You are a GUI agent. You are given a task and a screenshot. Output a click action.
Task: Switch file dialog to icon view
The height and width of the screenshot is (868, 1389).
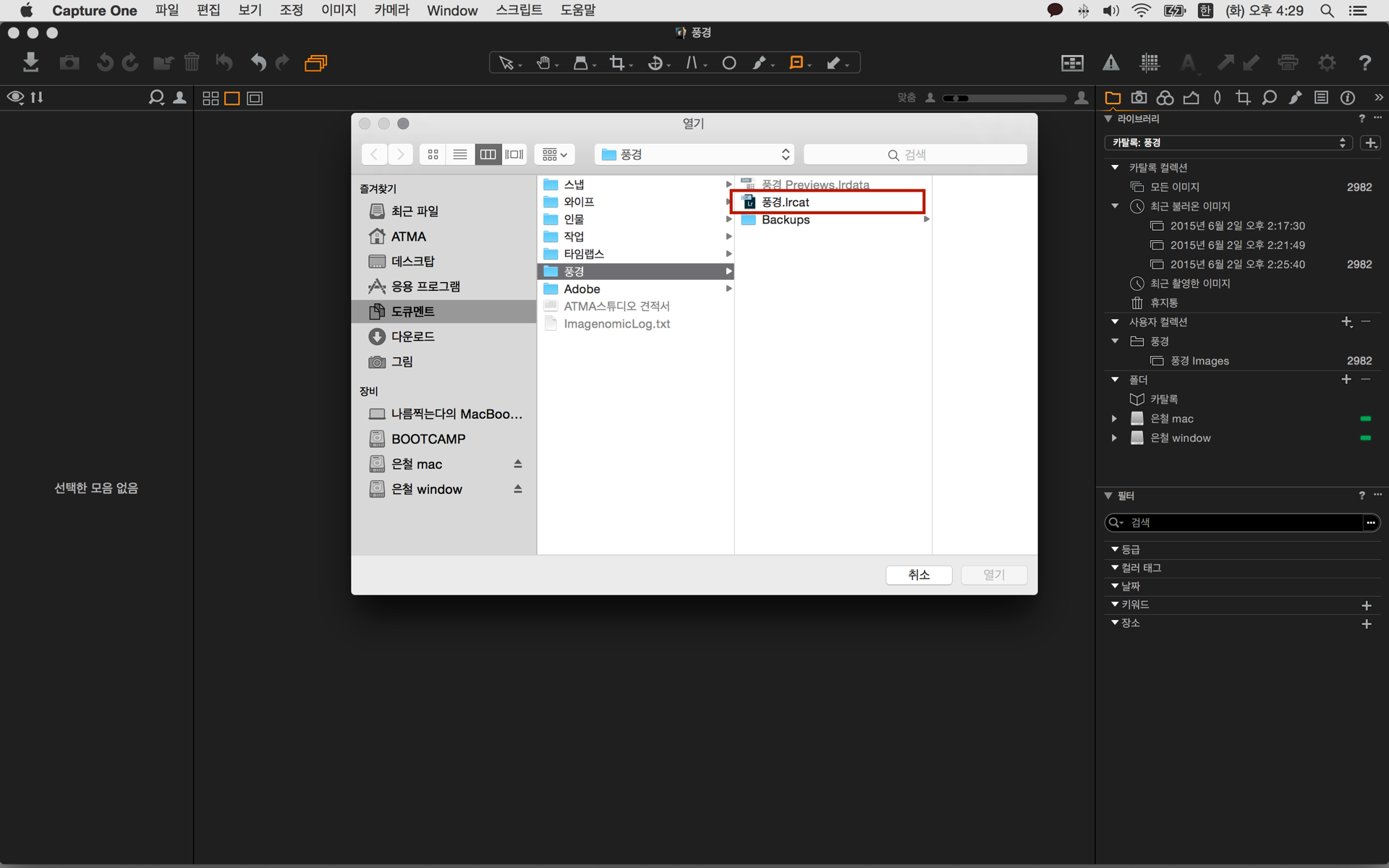(x=433, y=154)
